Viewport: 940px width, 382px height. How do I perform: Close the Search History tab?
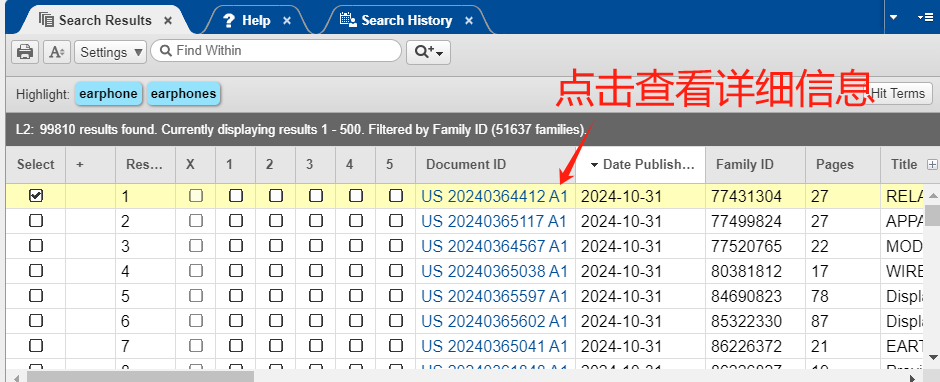click(x=469, y=21)
